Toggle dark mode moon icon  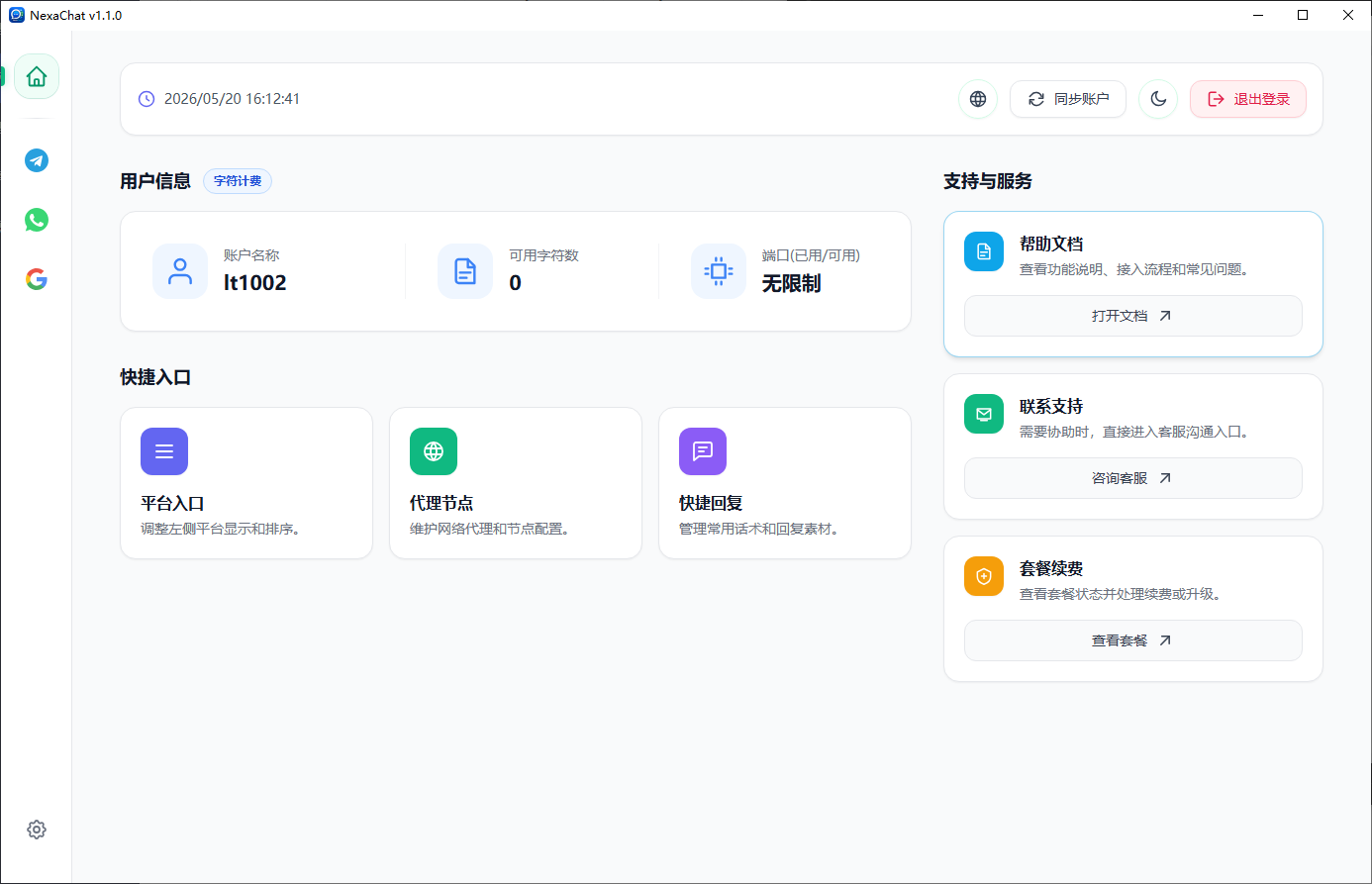1158,99
